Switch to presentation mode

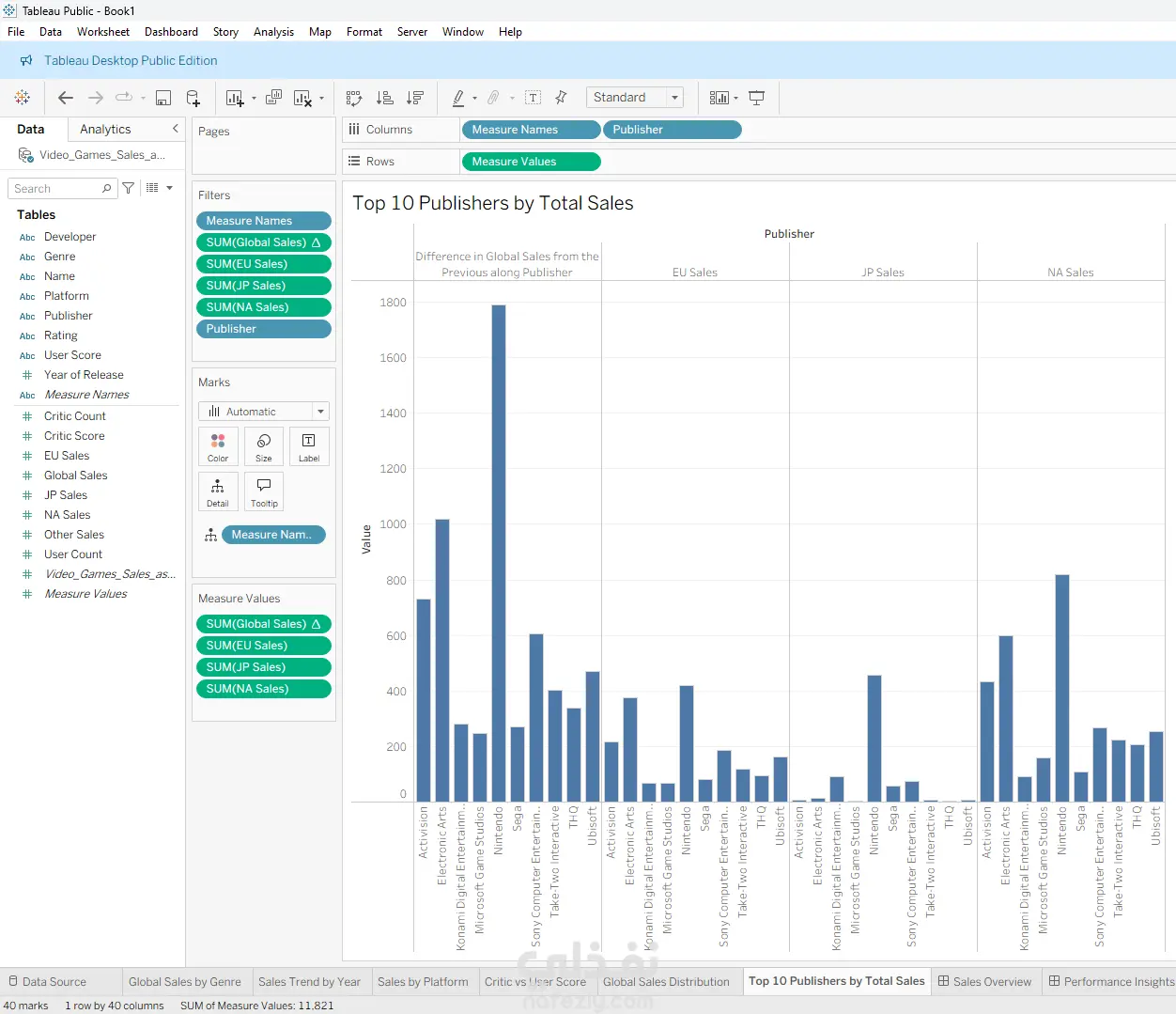pos(757,98)
